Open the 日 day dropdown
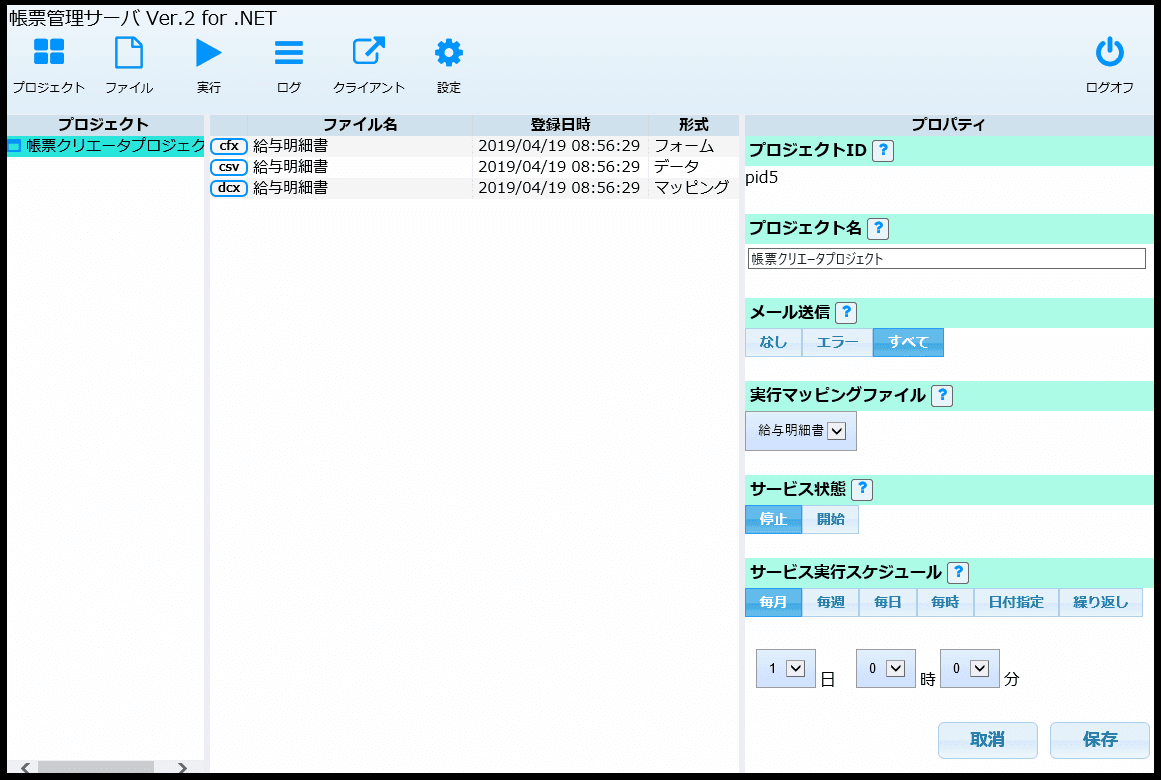 point(786,668)
